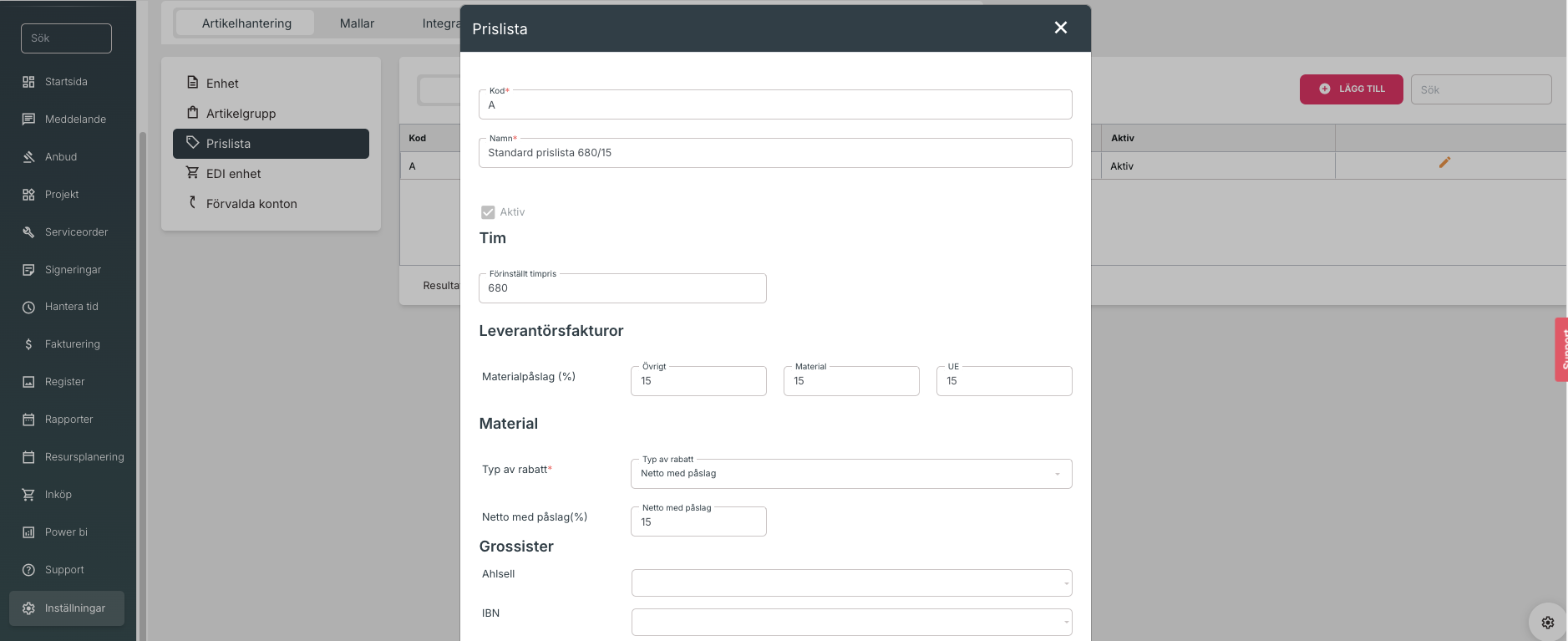Close the Prislista dialog with X
Image resolution: width=1568 pixels, height=641 pixels.
pyautogui.click(x=1061, y=28)
